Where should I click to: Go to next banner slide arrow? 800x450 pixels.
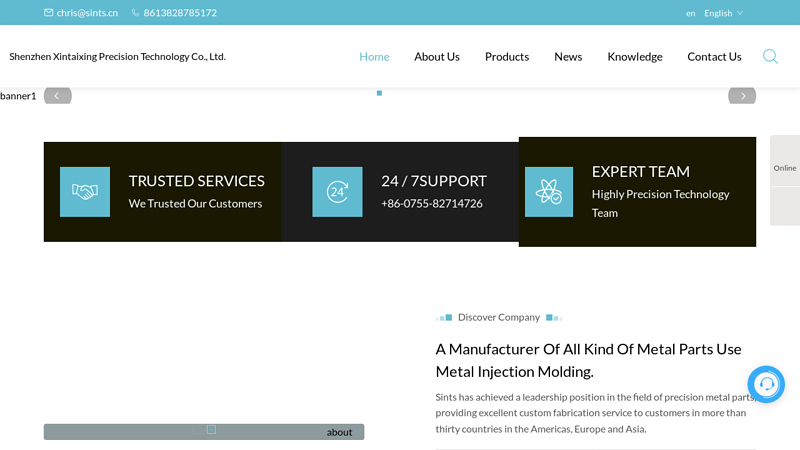point(742,96)
